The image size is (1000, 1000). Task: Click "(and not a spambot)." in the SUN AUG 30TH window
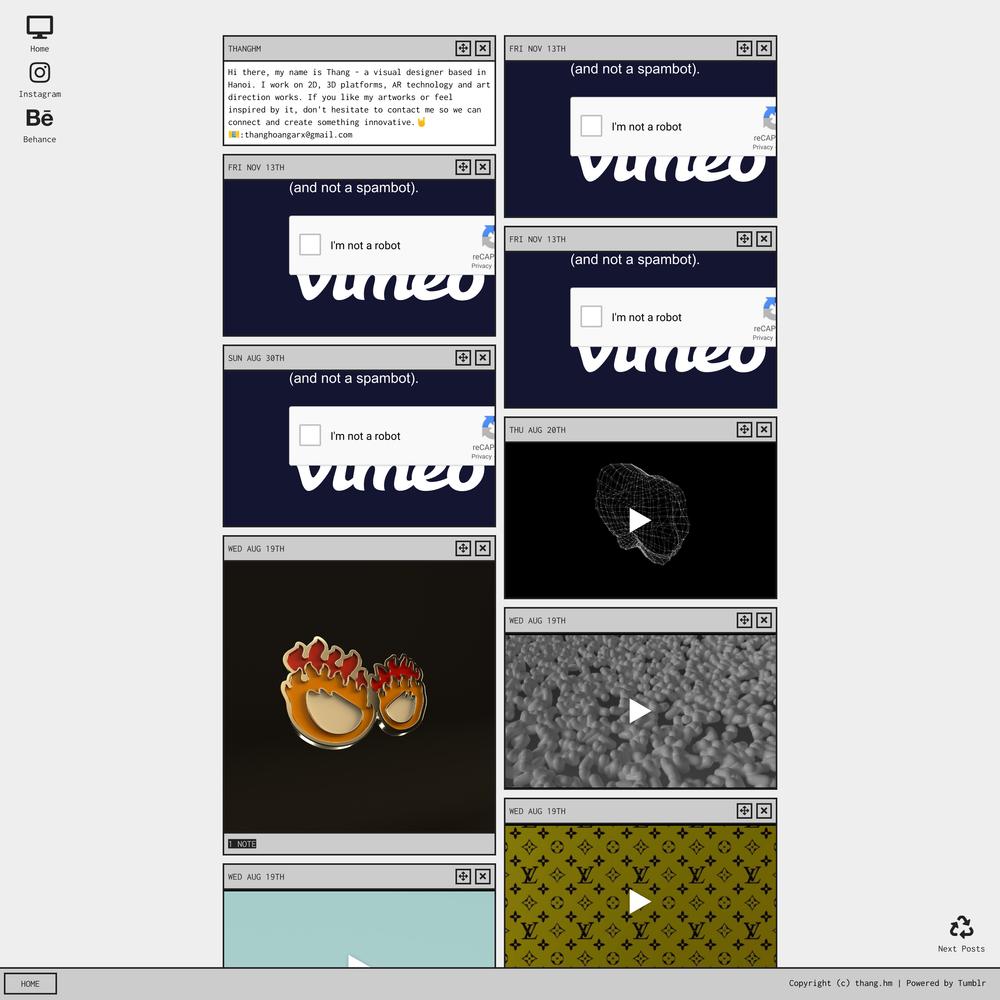coord(354,378)
